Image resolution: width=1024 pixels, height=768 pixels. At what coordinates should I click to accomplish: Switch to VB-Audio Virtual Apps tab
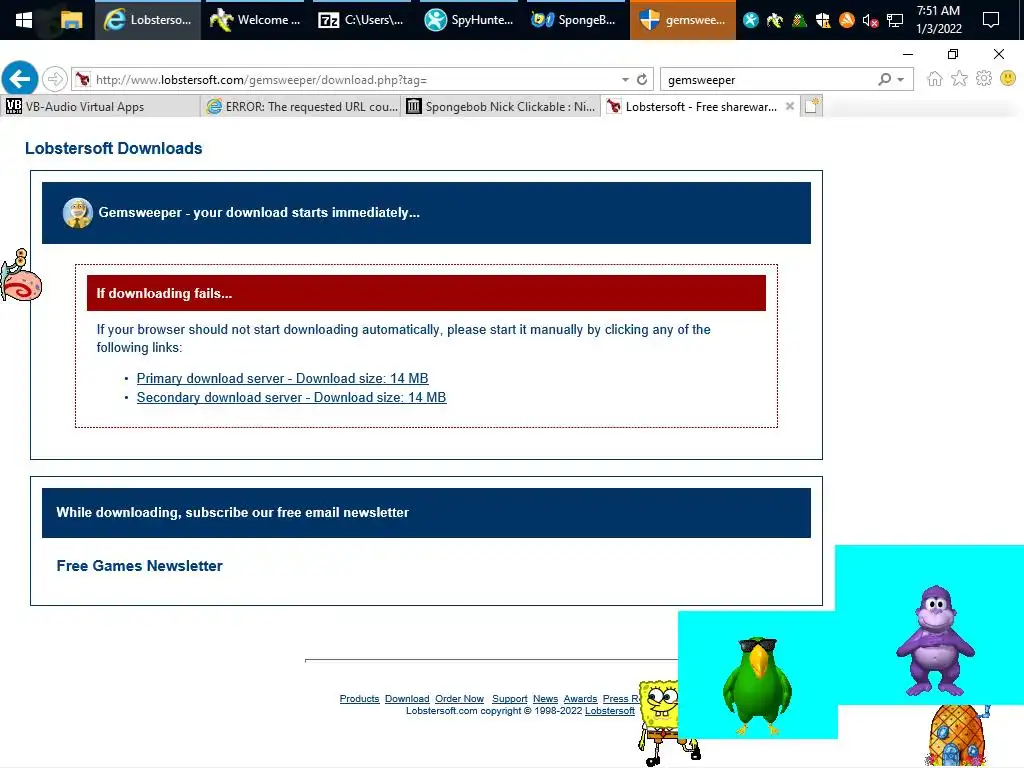(x=101, y=106)
